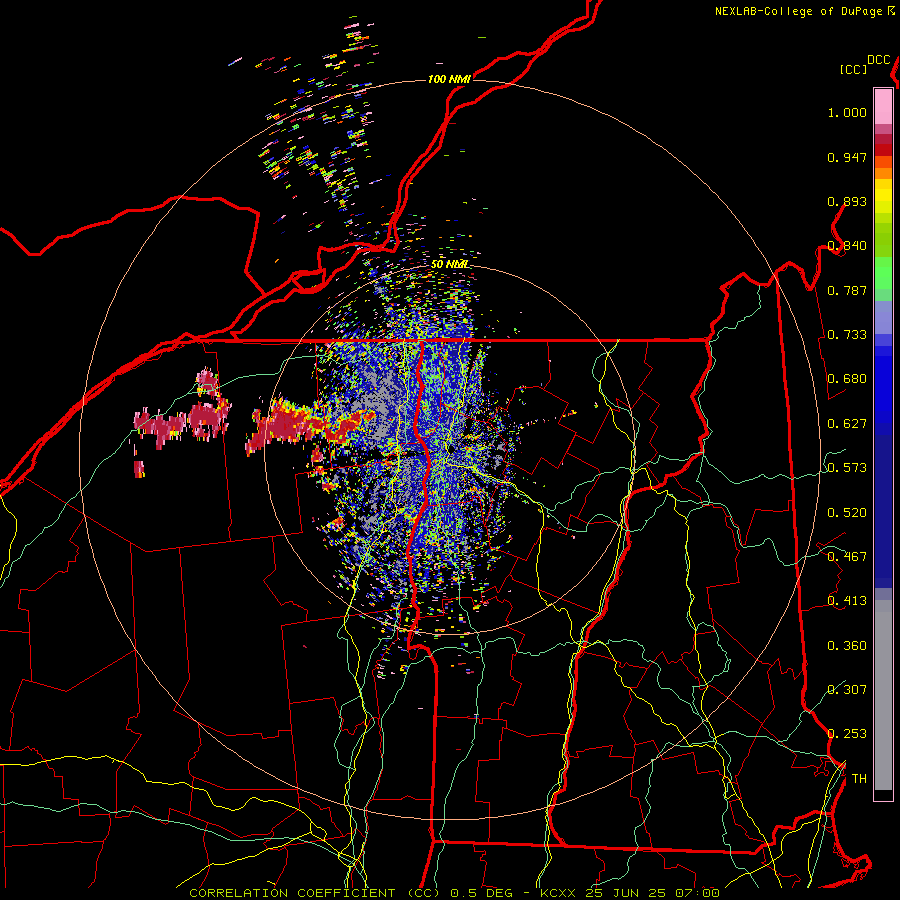Click the 100 NMI range ring label

[449, 79]
